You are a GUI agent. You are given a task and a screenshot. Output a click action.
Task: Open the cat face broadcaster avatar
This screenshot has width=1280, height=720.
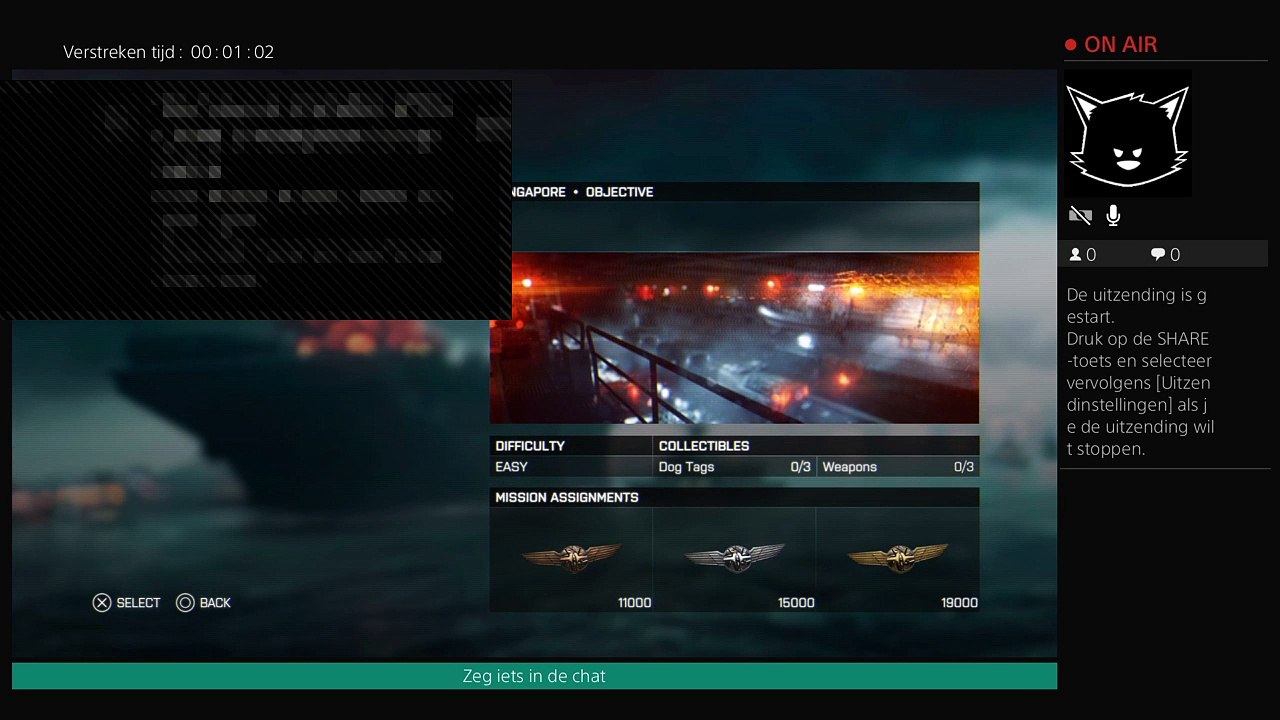point(1127,135)
